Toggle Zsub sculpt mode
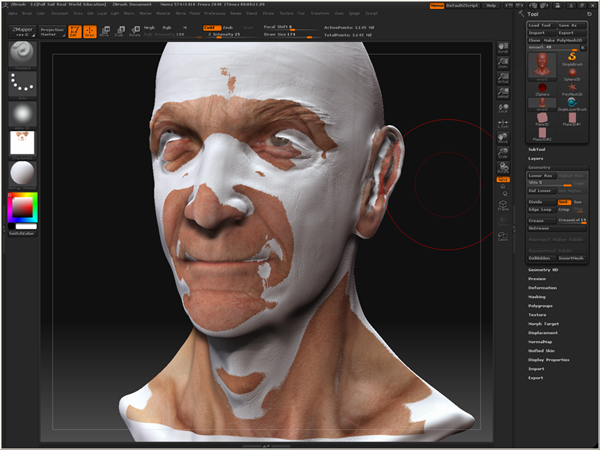The height and width of the screenshot is (450, 600). [229, 28]
